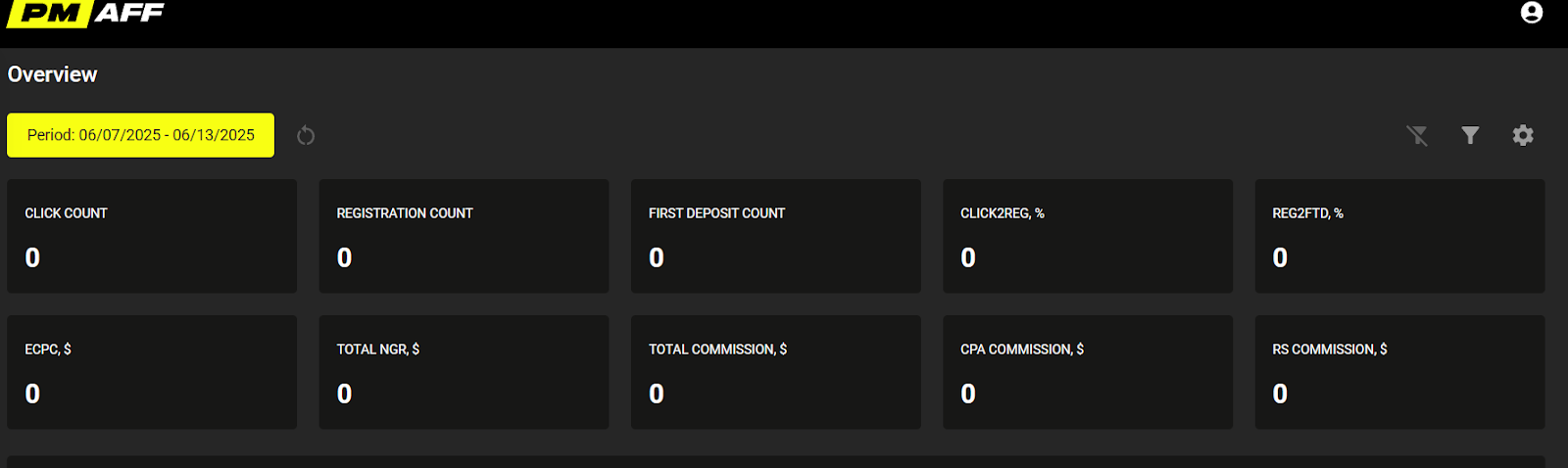Click the PM AFF logo

click(85, 14)
